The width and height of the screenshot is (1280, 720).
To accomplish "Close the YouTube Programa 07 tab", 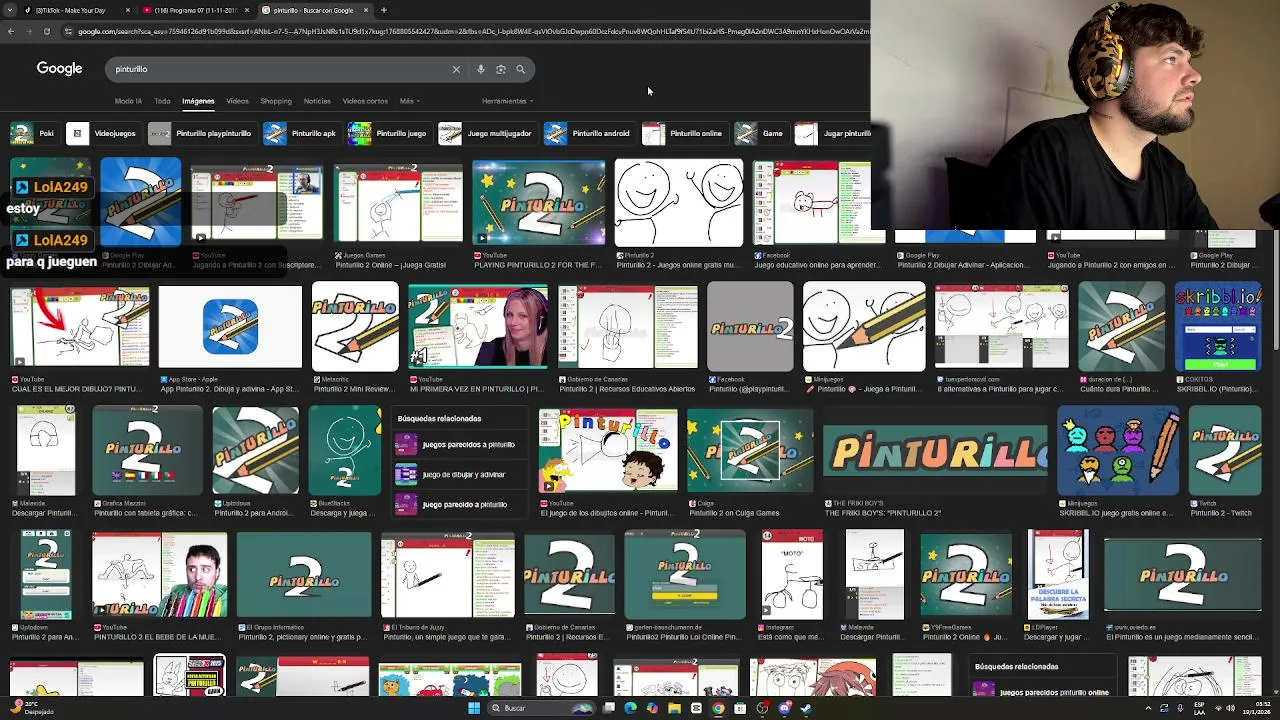I will click(247, 10).
